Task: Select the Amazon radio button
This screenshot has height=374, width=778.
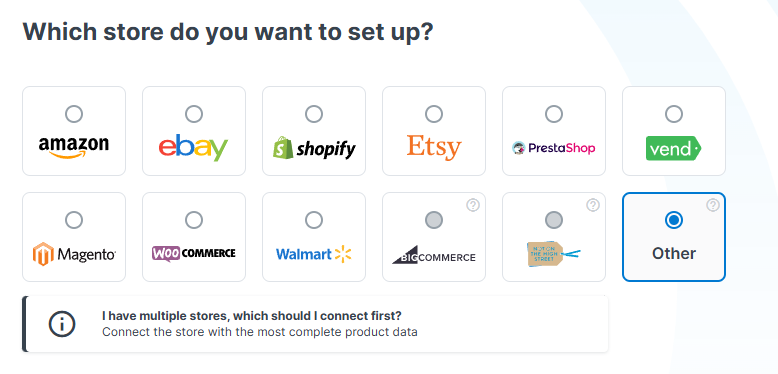Action: [74, 114]
